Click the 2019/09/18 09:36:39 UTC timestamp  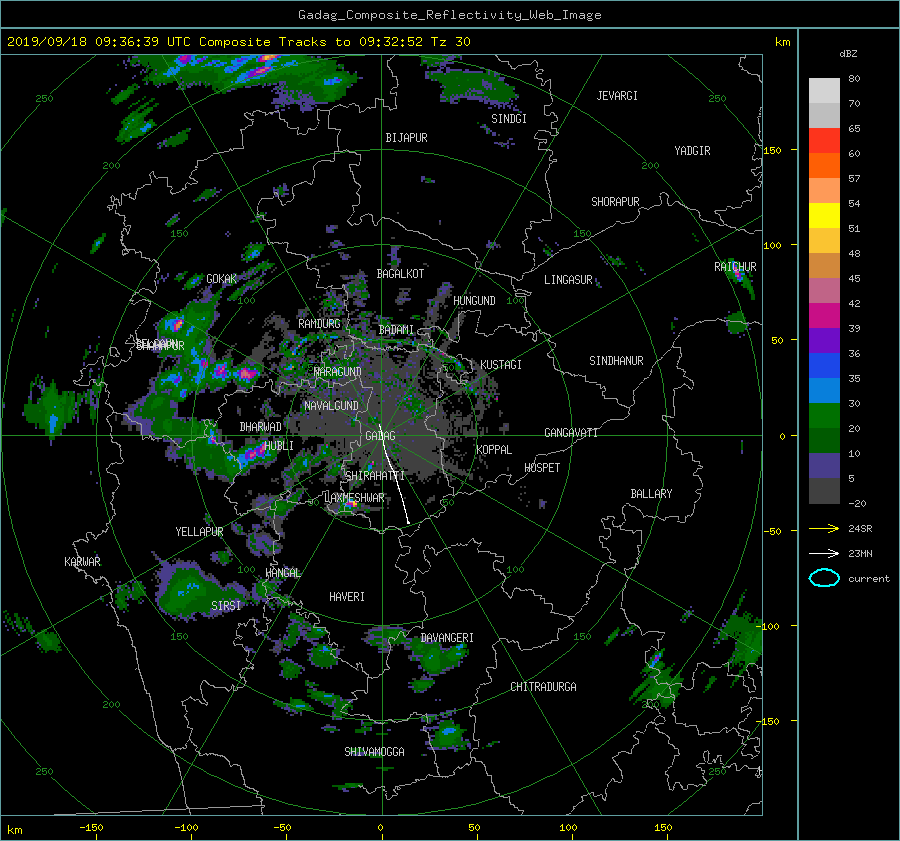pyautogui.click(x=99, y=42)
